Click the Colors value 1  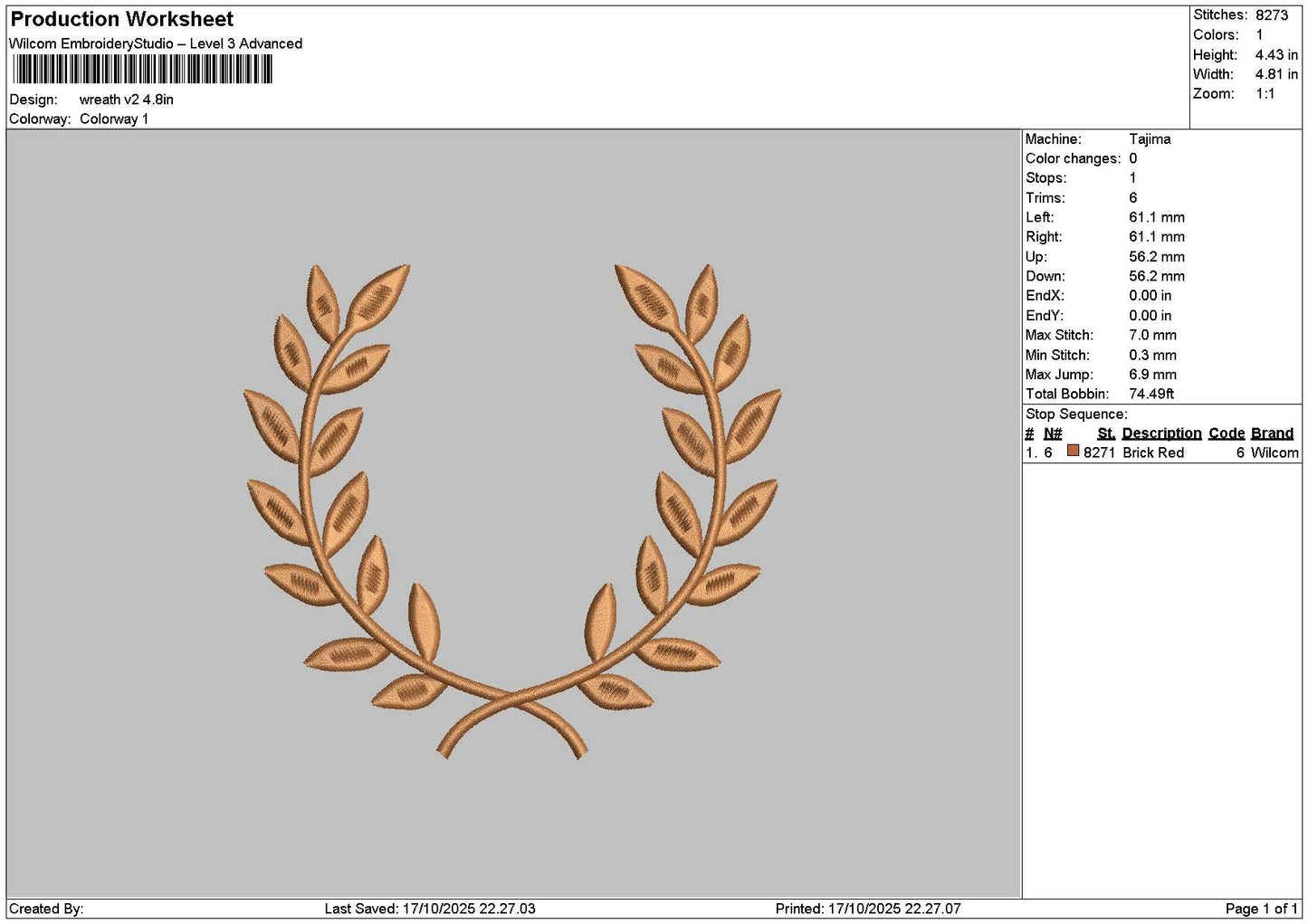[1259, 34]
